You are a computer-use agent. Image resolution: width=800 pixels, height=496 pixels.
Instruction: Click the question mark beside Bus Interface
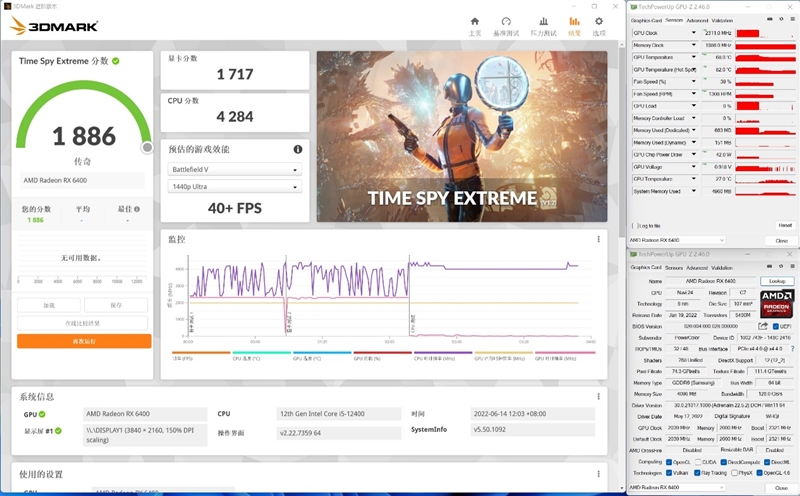click(x=792, y=349)
